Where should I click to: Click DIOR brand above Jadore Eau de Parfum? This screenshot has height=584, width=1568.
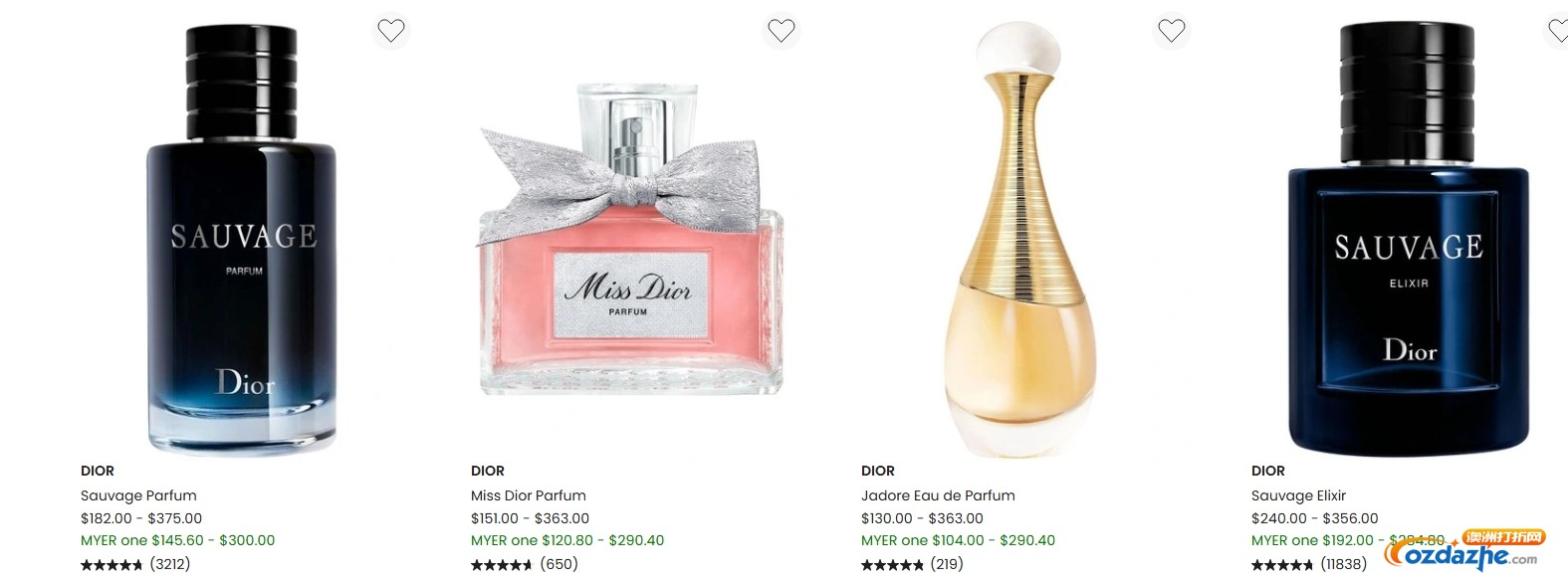(x=878, y=471)
